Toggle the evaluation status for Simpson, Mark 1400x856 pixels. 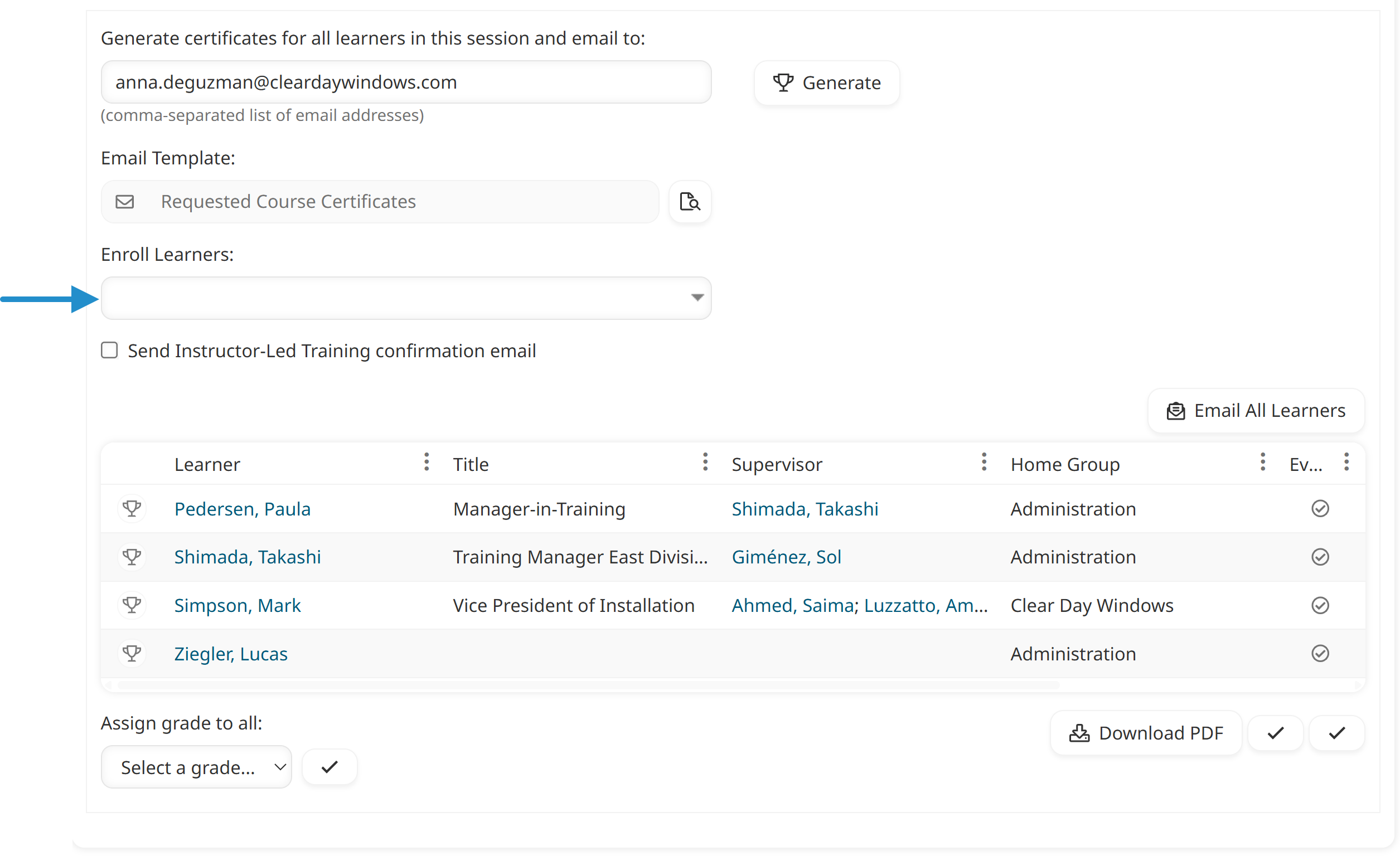(1320, 605)
